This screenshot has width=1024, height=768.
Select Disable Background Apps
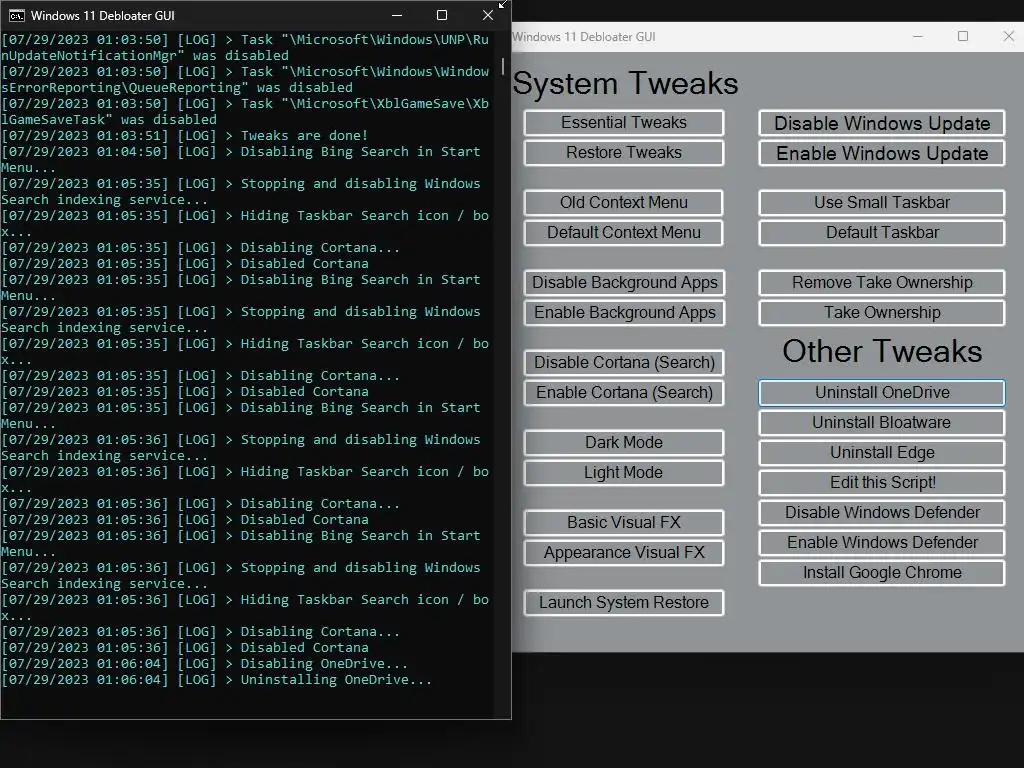coord(624,283)
